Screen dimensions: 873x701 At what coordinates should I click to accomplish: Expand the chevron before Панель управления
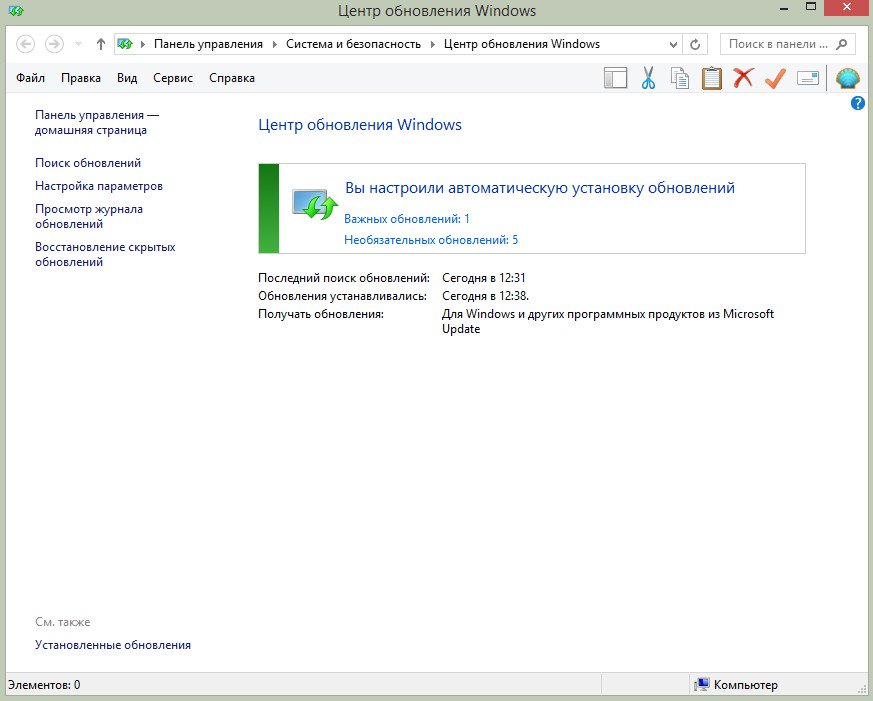[x=143, y=44]
